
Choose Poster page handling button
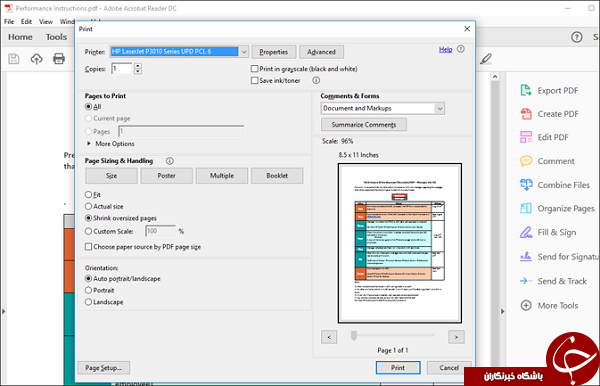point(166,176)
